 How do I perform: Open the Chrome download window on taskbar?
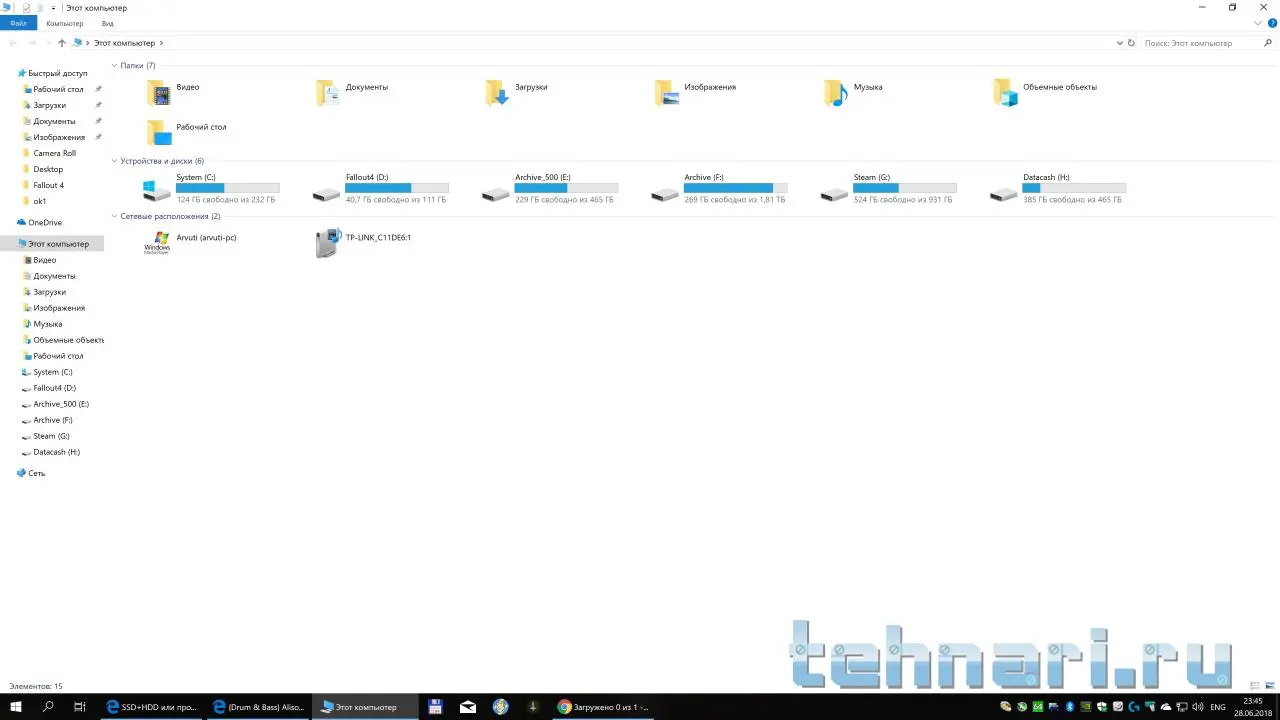tap(603, 707)
